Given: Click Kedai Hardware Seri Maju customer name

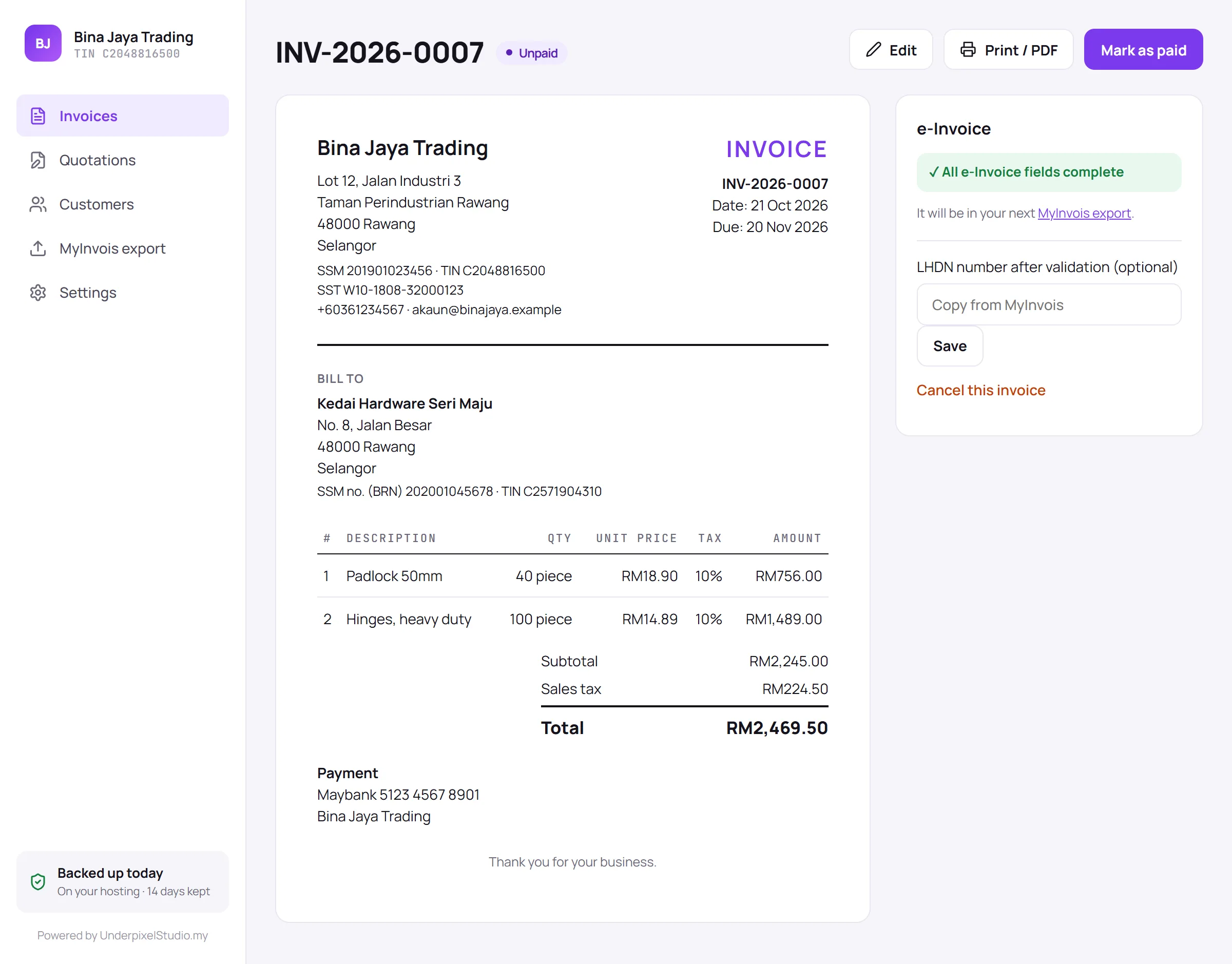Looking at the screenshot, I should pyautogui.click(x=405, y=403).
